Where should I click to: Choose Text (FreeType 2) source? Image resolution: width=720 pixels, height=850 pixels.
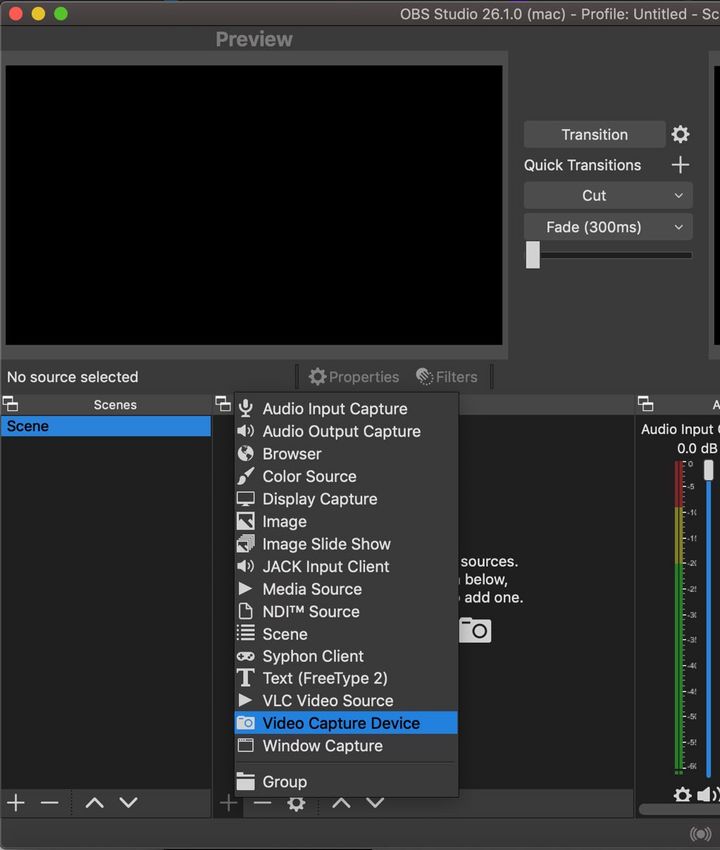coord(346,678)
